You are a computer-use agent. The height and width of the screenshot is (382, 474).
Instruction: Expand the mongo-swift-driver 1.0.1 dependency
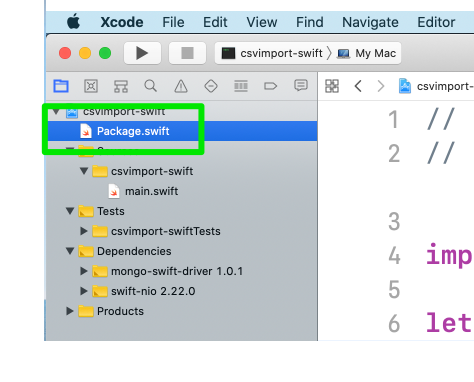pos(84,271)
